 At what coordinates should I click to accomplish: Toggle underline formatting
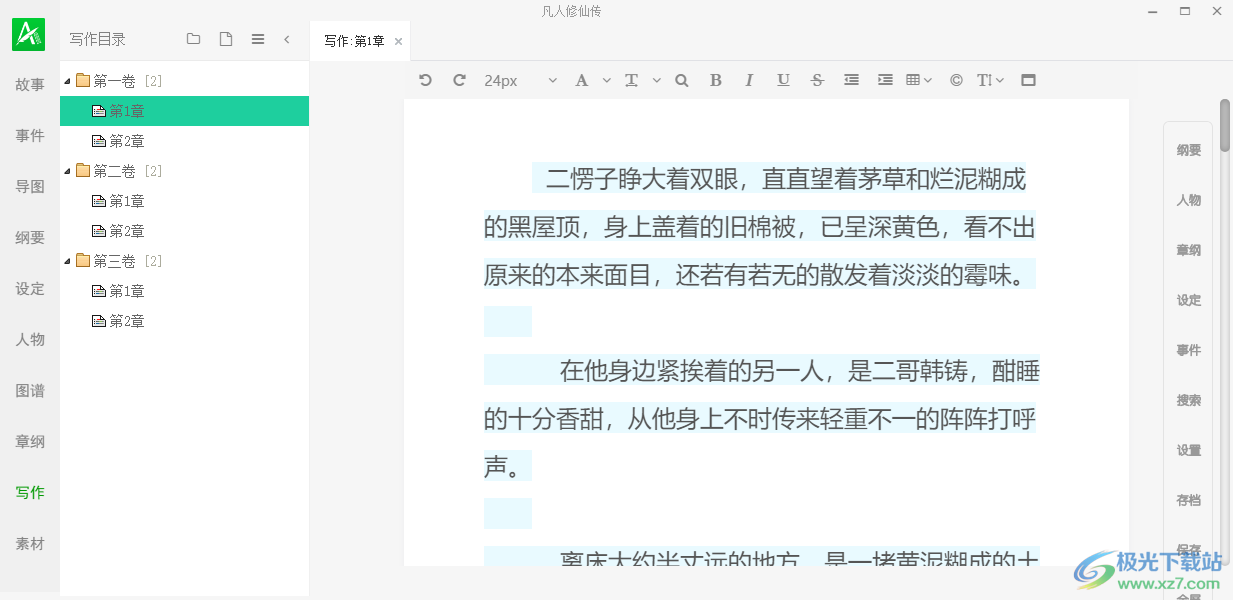783,80
